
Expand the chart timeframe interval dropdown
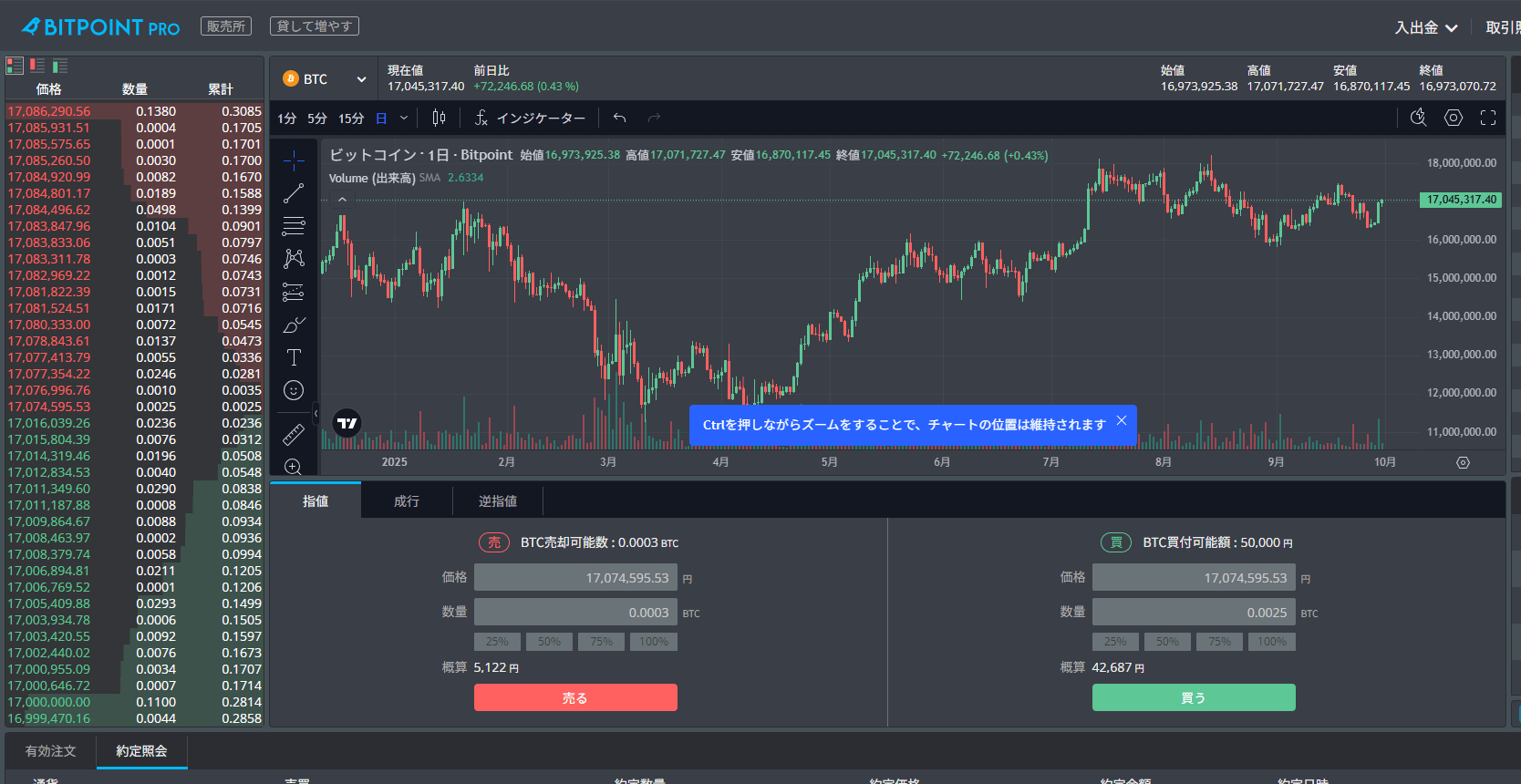click(404, 118)
